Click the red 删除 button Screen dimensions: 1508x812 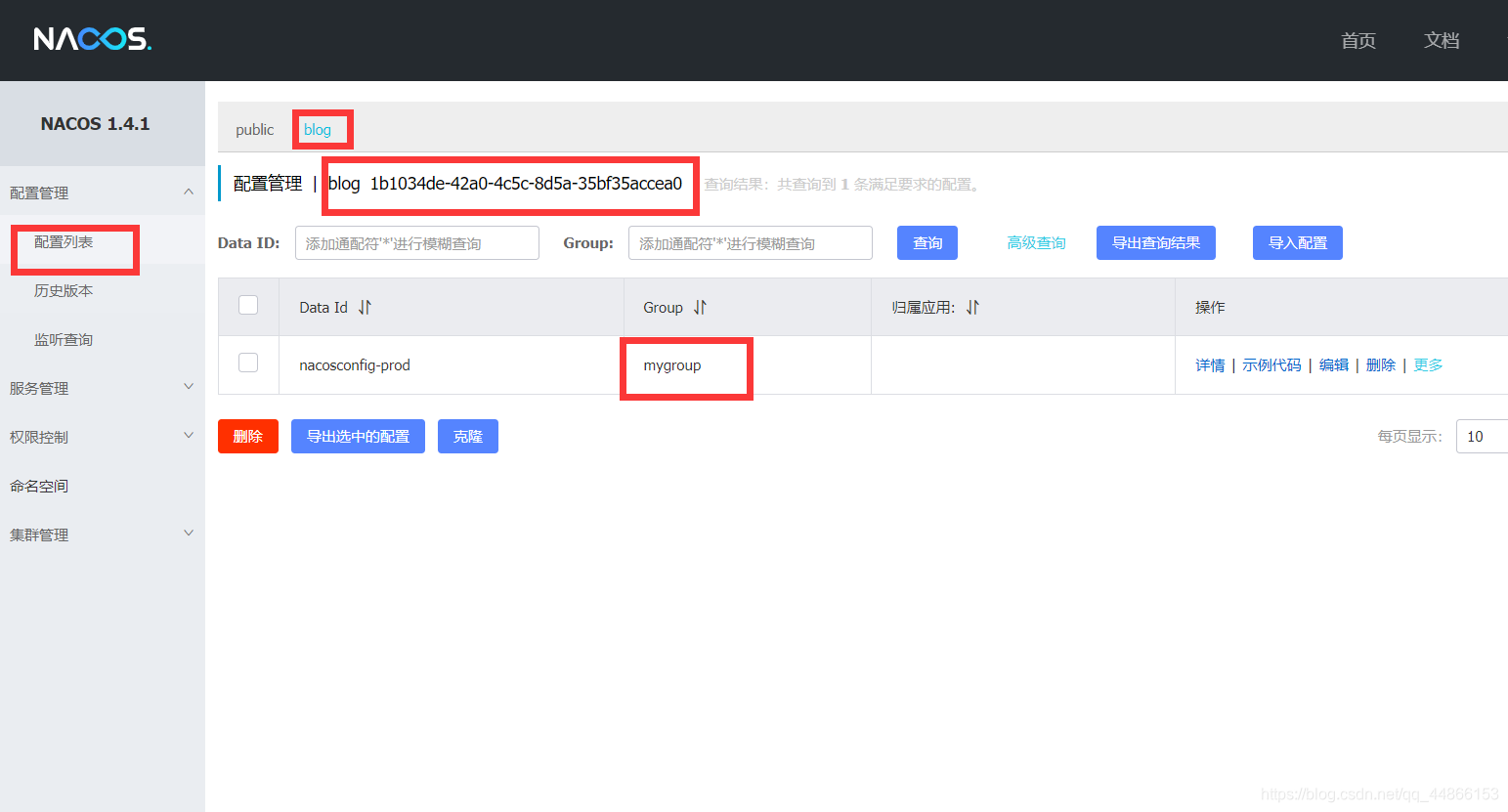(248, 437)
